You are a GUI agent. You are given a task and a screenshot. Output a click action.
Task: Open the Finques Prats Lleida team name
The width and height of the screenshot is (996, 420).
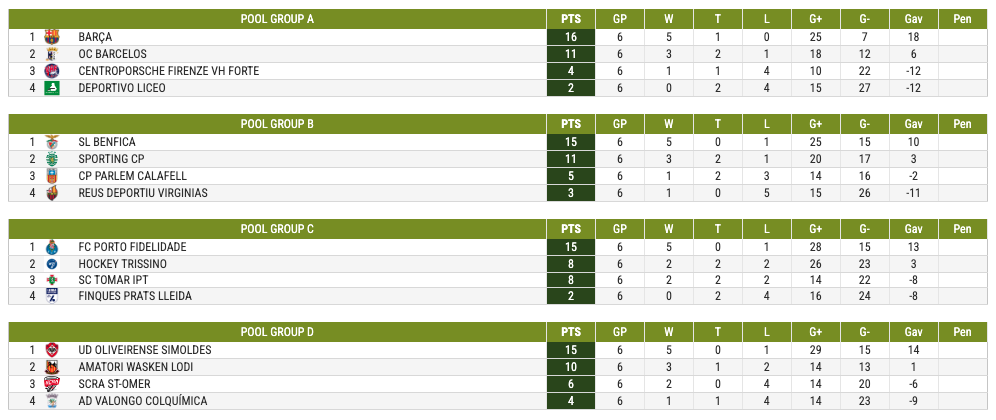point(135,296)
